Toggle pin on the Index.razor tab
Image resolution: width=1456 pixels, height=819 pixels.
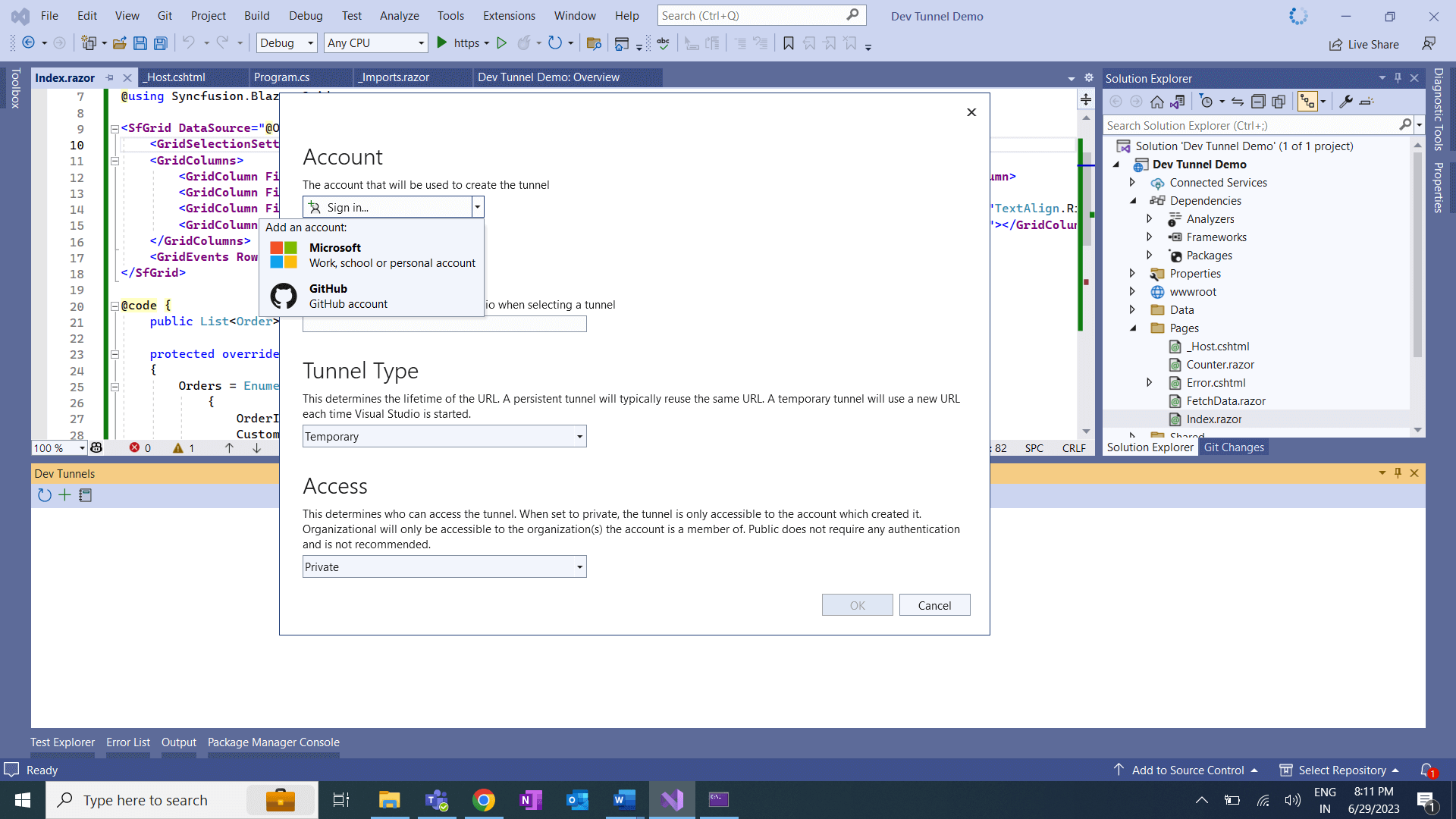pos(110,78)
